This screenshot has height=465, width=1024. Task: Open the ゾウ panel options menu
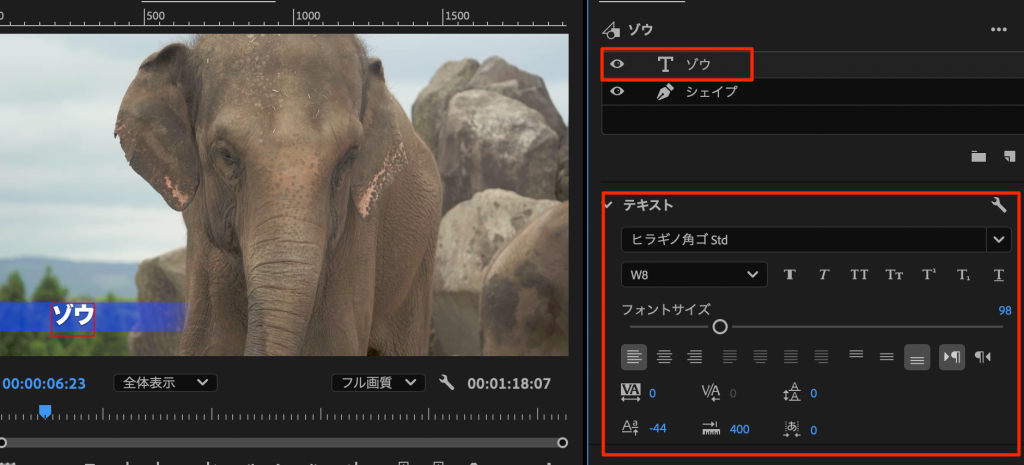(998, 30)
